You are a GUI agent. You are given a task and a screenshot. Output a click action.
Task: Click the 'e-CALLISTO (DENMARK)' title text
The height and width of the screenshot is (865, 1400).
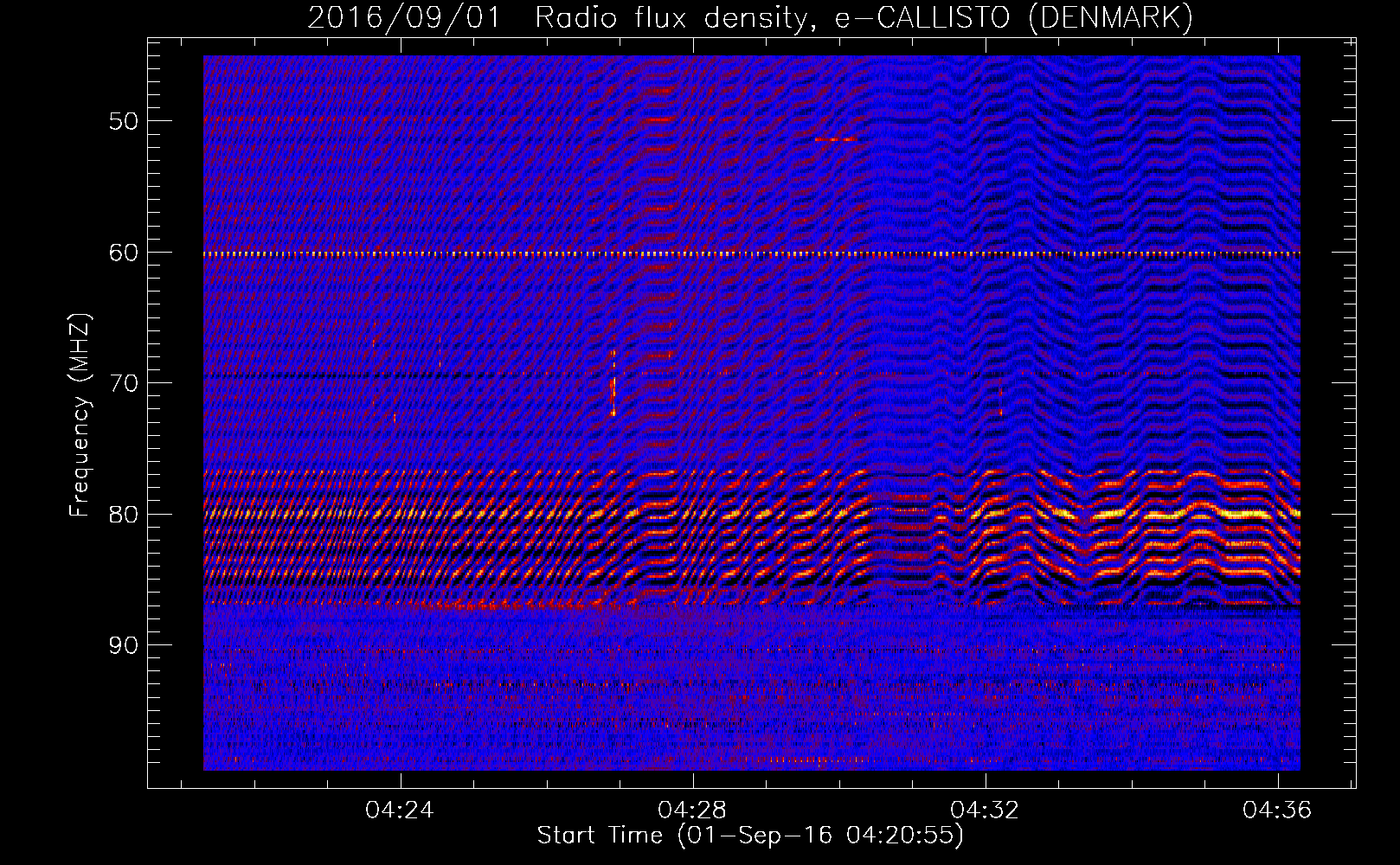tap(1014, 17)
